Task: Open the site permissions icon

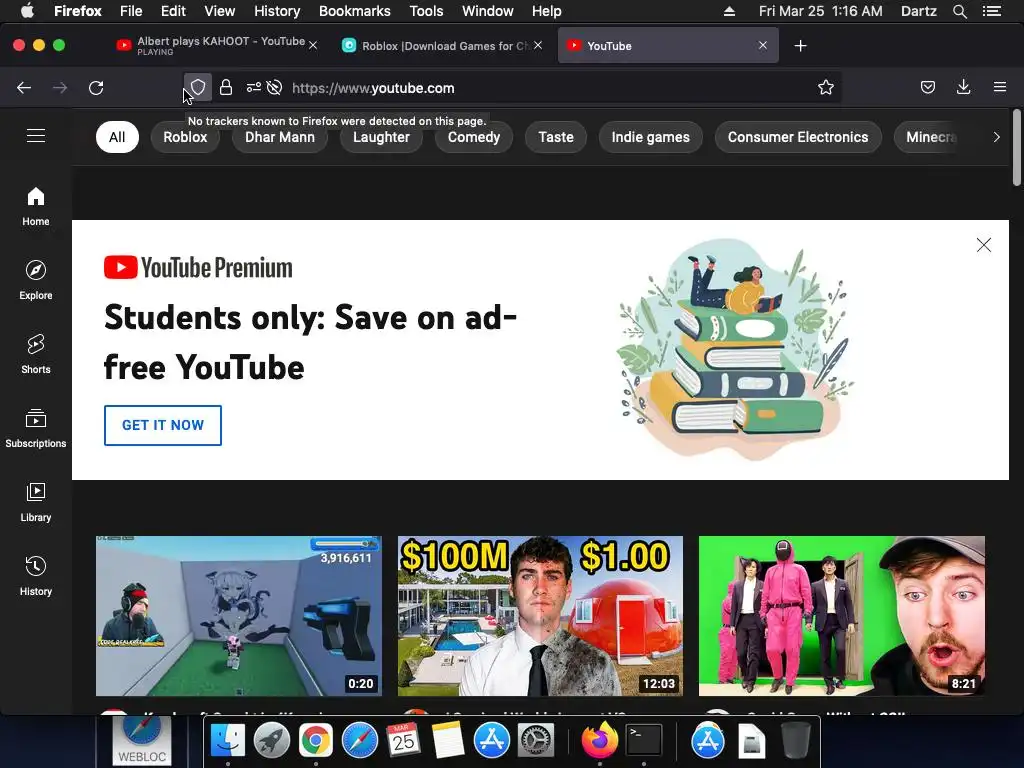Action: point(253,88)
